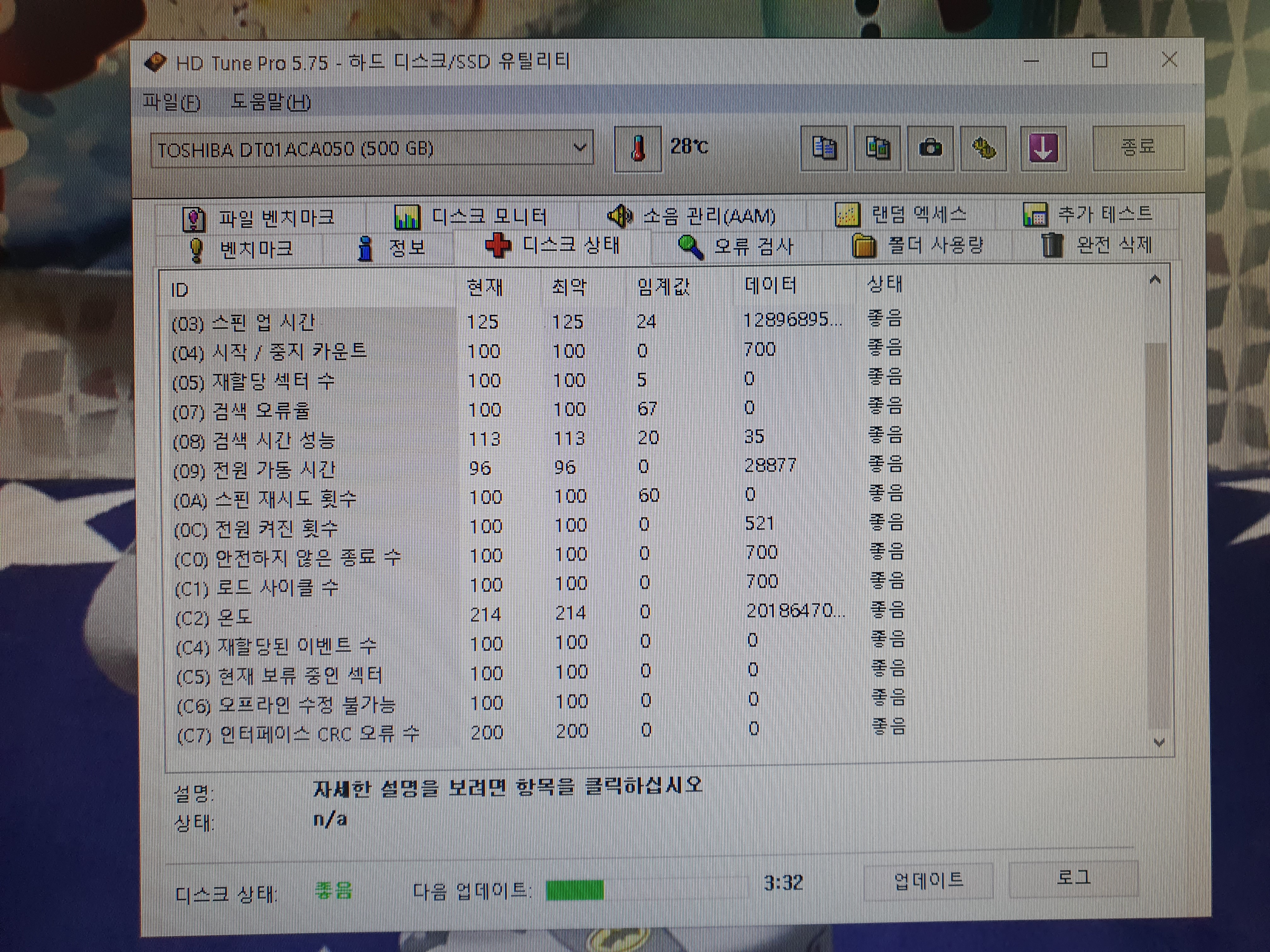
Task: Click the 28℃ temperature reading
Action: pos(689,147)
